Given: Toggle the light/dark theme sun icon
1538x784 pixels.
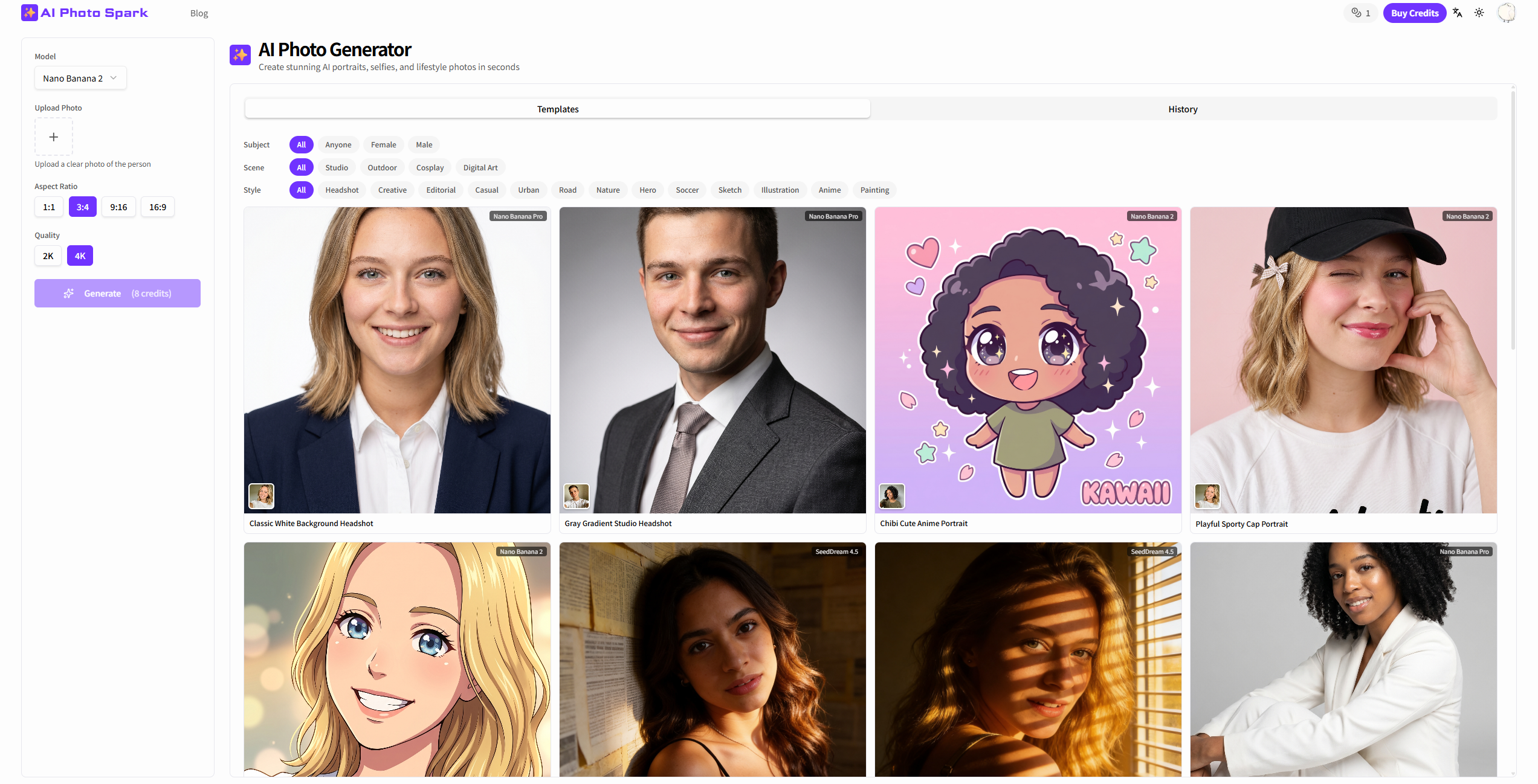Looking at the screenshot, I should pyautogui.click(x=1479, y=13).
